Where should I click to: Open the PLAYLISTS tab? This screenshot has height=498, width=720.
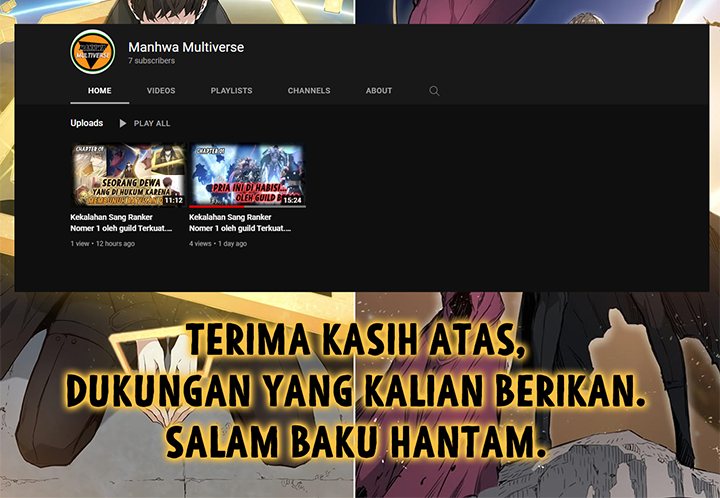pos(231,91)
